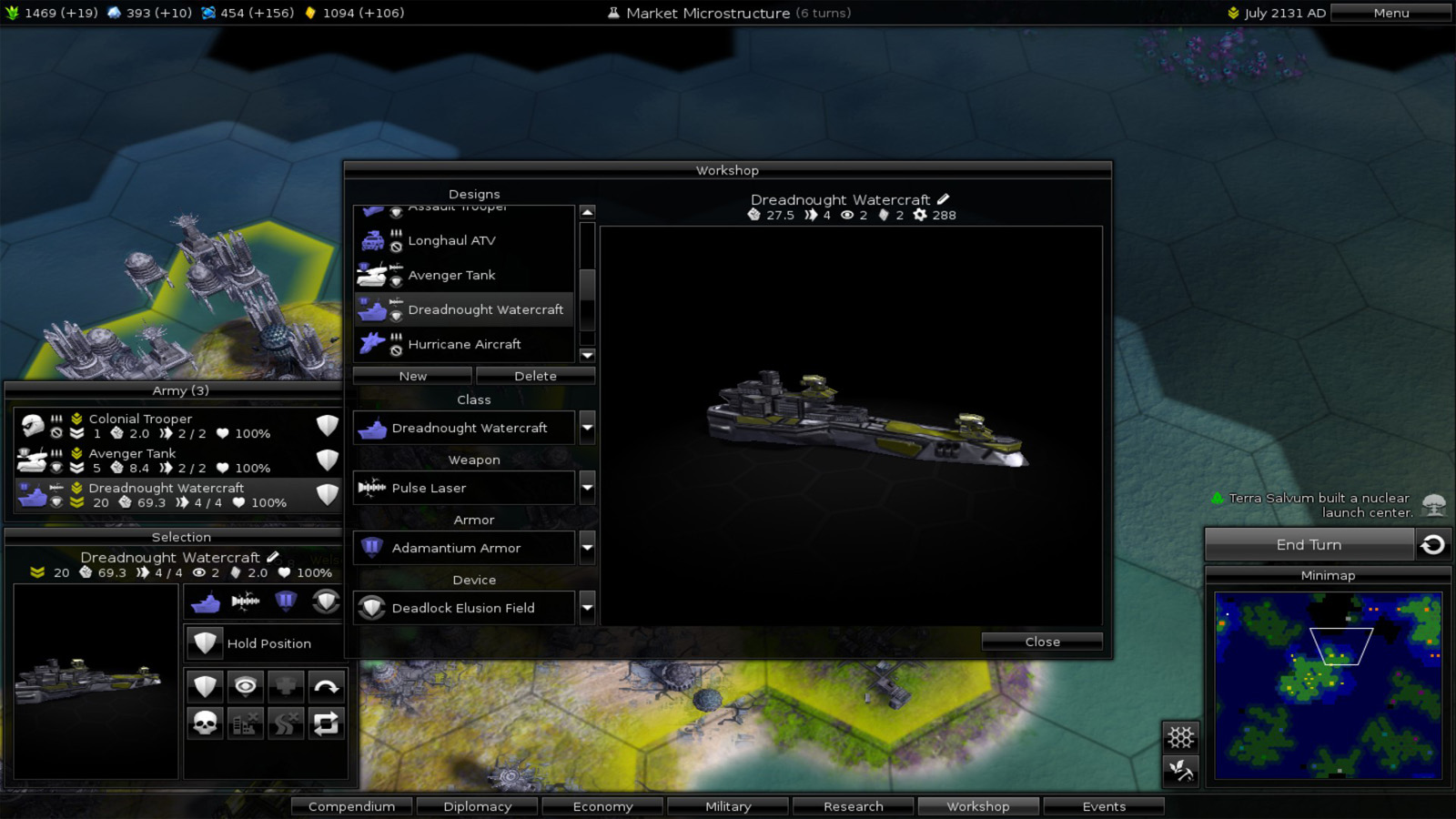Open the Deadlock Elusion Field combo box

coord(464,608)
